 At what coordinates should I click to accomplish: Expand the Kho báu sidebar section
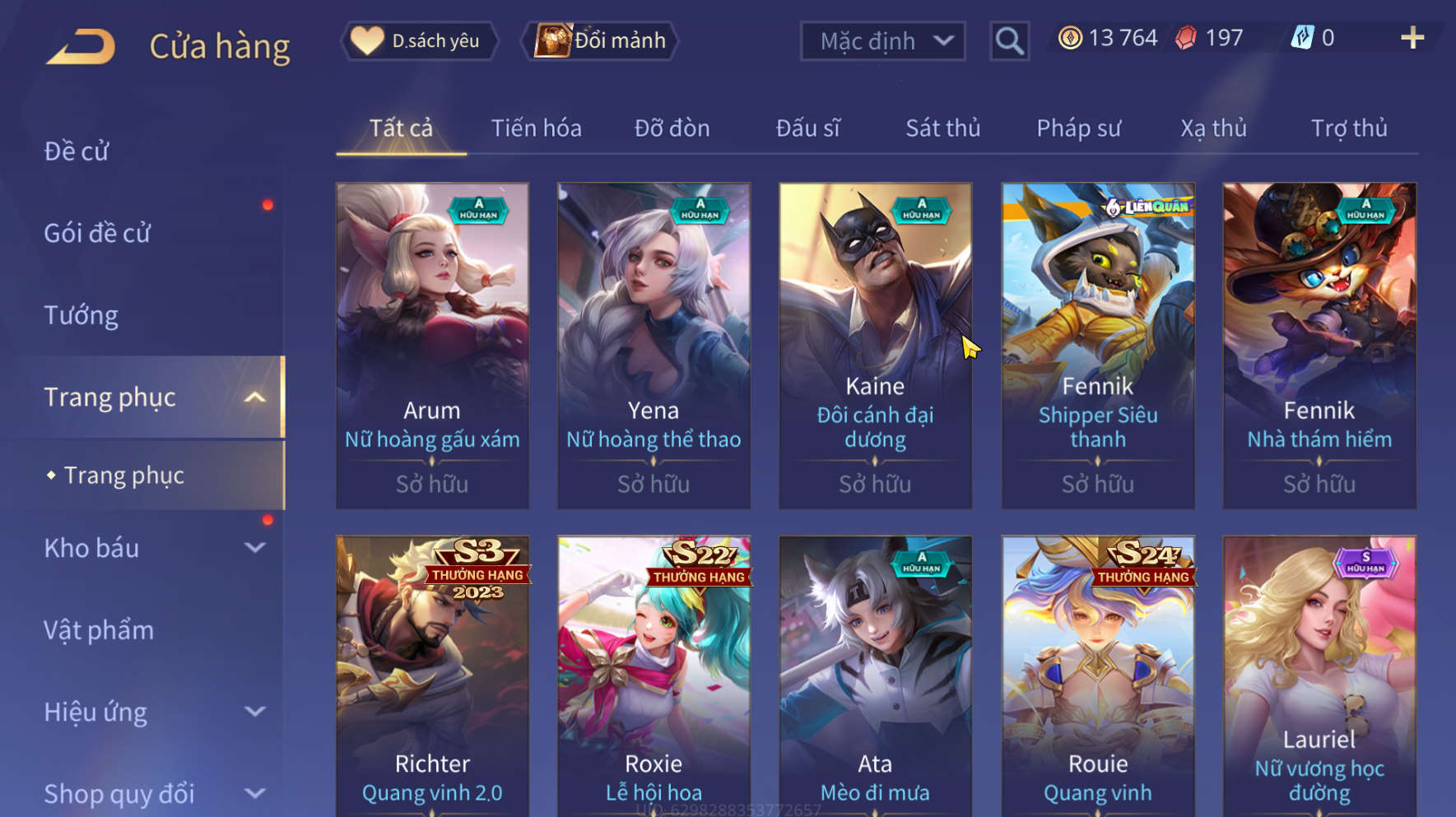(x=255, y=548)
